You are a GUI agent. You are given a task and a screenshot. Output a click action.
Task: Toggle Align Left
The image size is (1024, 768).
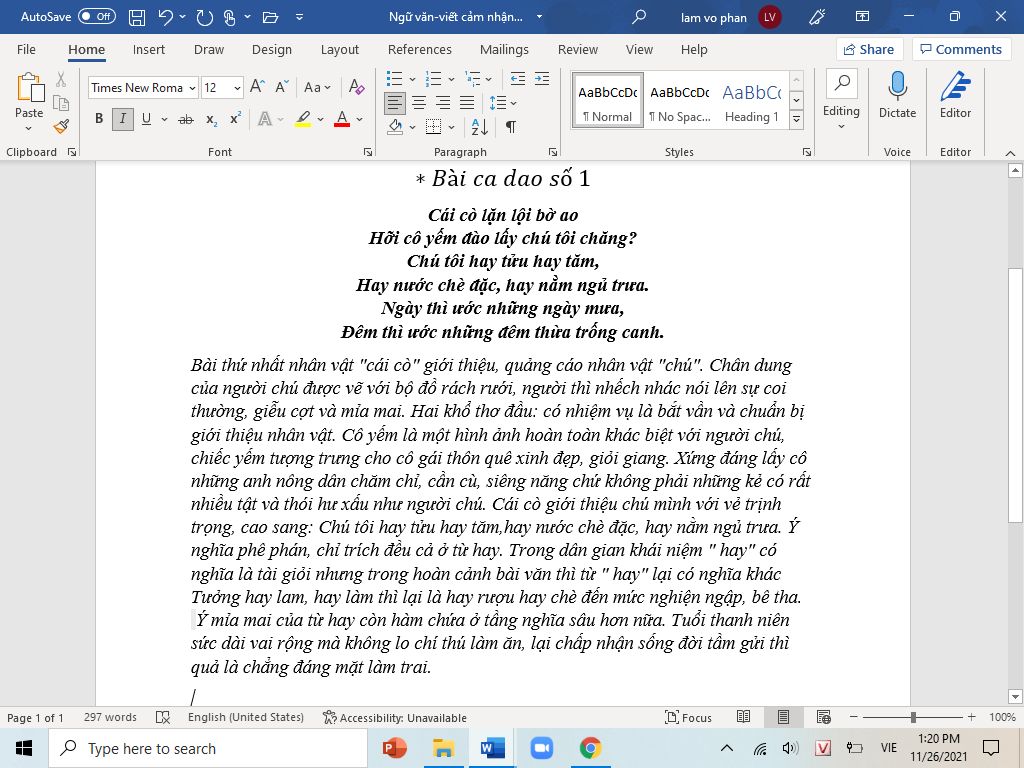(394, 103)
